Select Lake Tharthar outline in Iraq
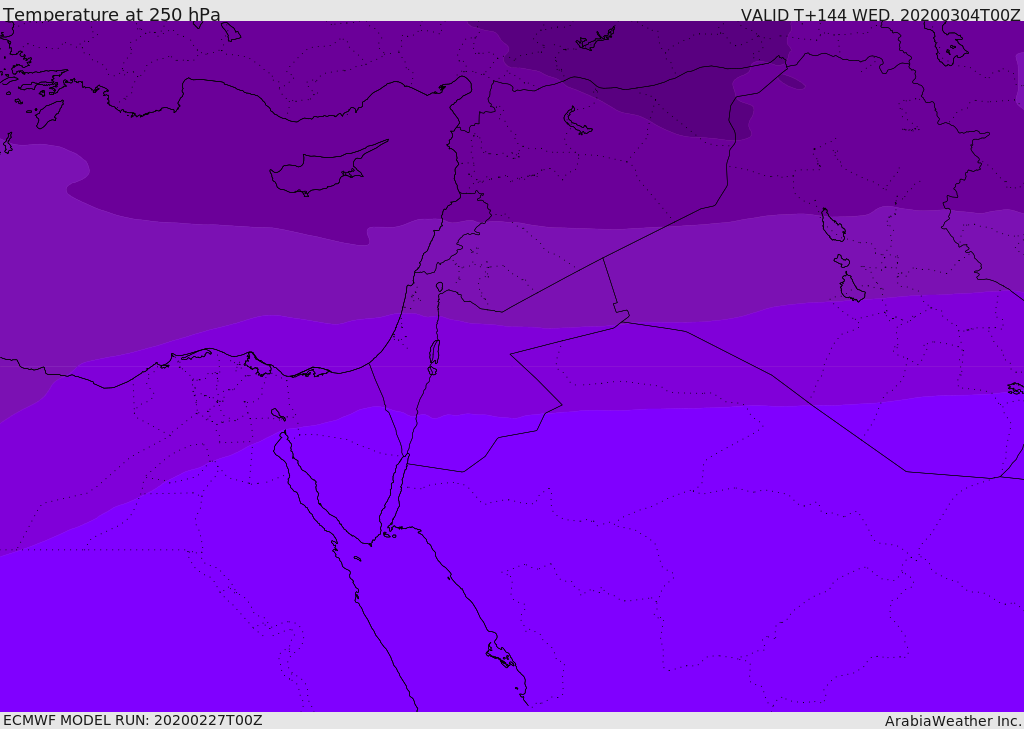 833,225
